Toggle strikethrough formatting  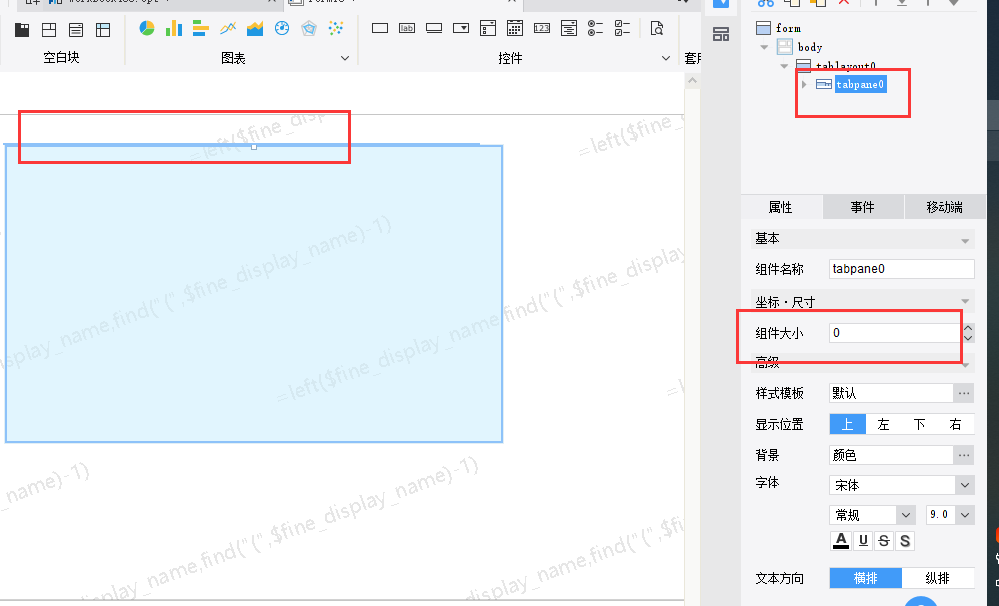point(884,540)
